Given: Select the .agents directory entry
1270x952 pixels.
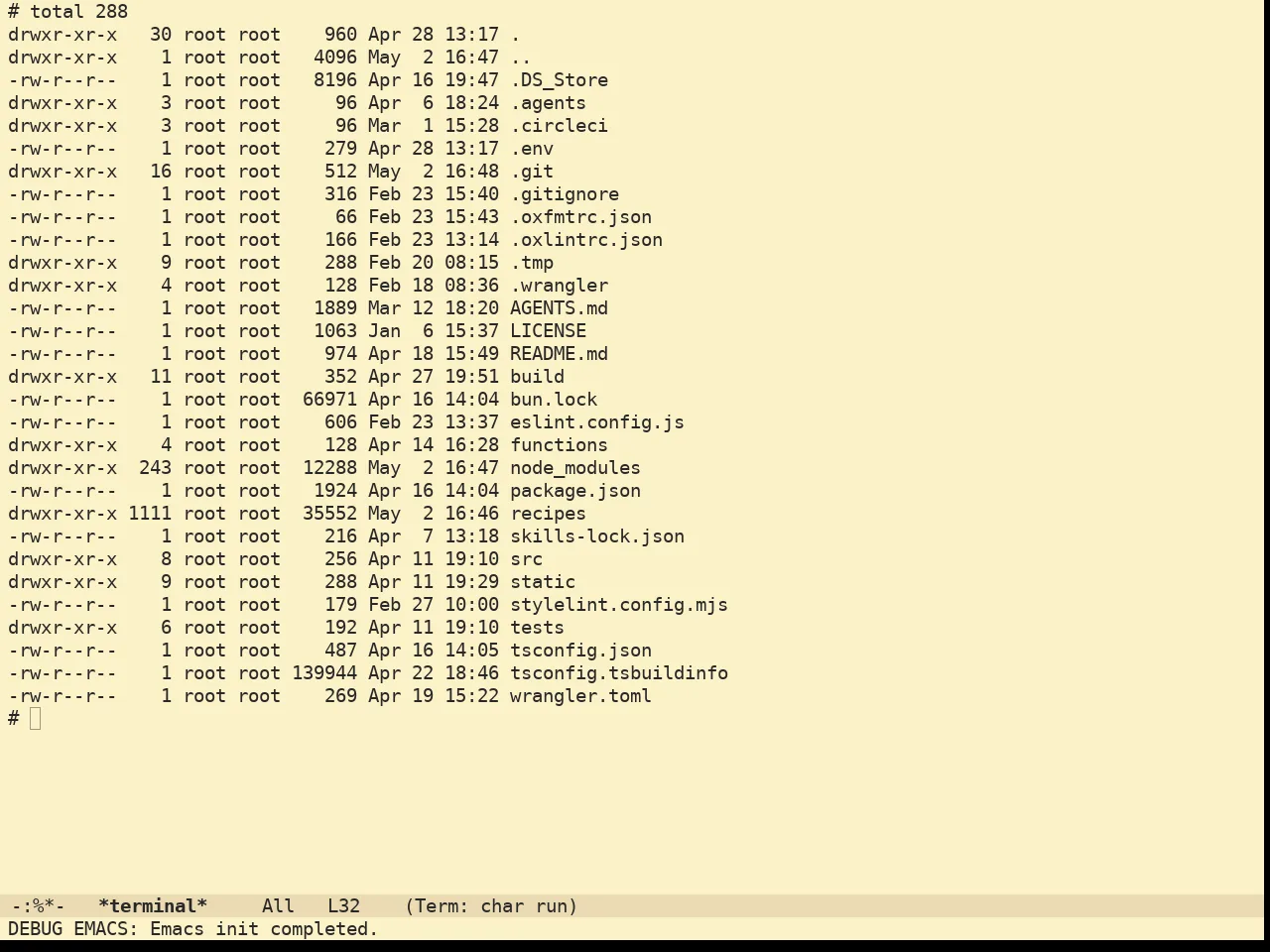Looking at the screenshot, I should [548, 103].
